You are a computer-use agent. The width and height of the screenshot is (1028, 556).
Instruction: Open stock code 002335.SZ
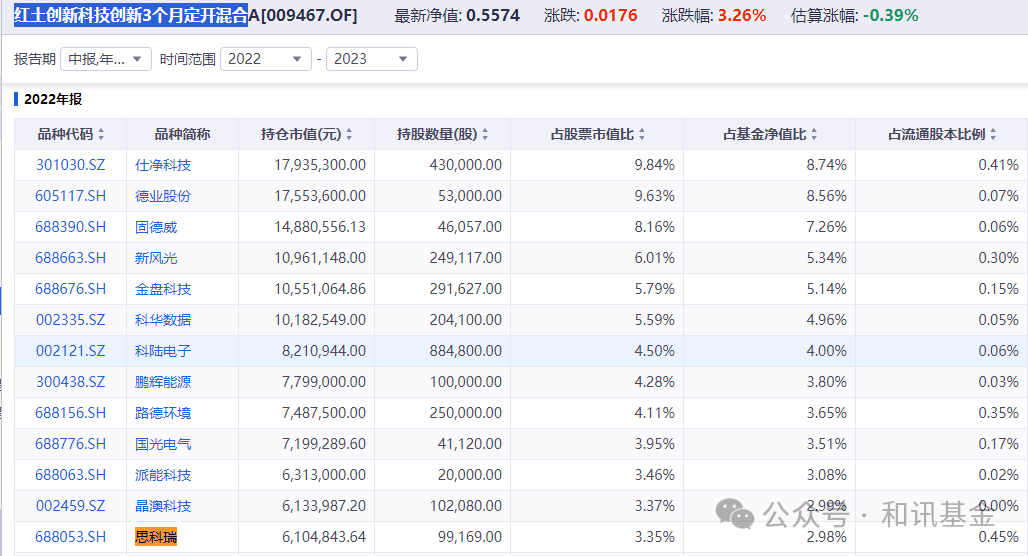pyautogui.click(x=70, y=320)
